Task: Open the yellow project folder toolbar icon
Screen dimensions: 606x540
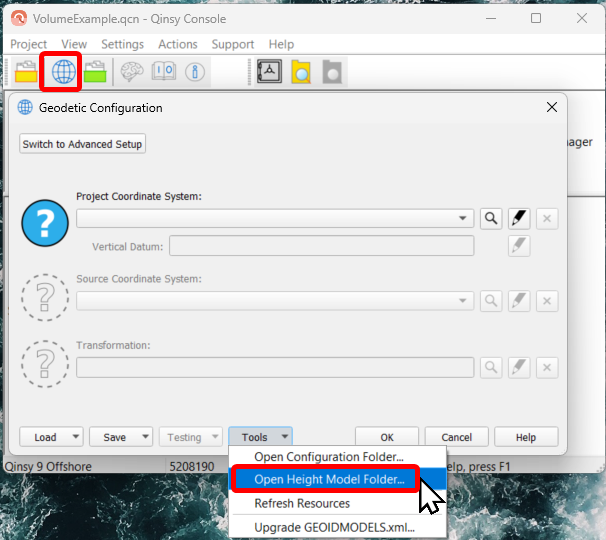Action: pyautogui.click(x=26, y=72)
